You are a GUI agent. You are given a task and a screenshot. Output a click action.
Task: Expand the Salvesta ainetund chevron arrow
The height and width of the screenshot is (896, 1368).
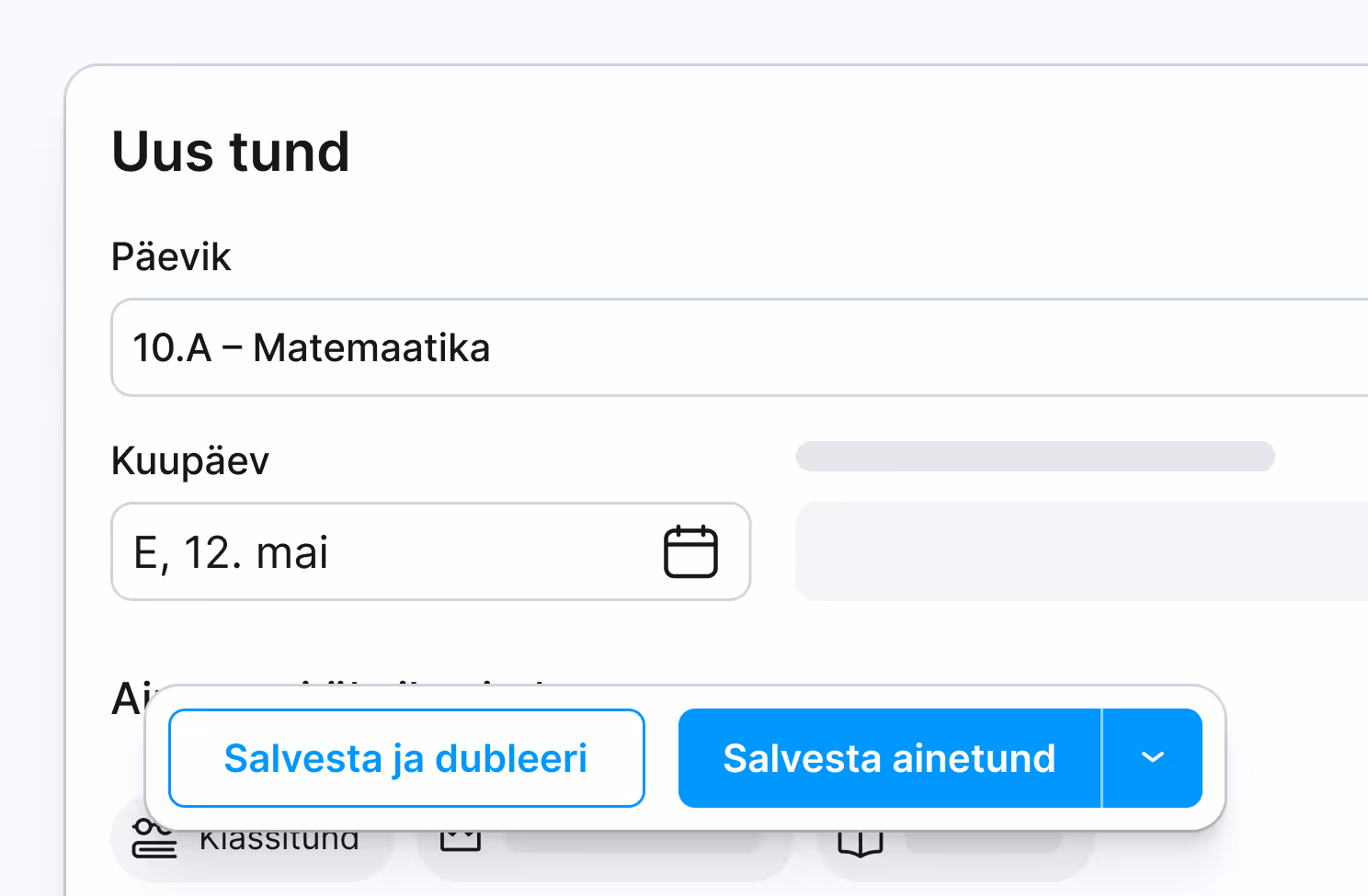pos(1152,758)
